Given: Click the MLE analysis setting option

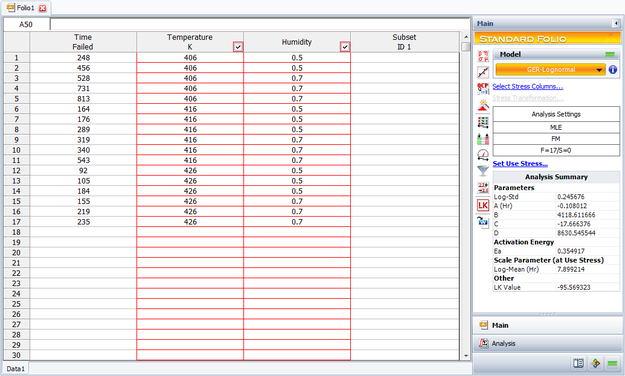Looking at the screenshot, I should pos(556,128).
